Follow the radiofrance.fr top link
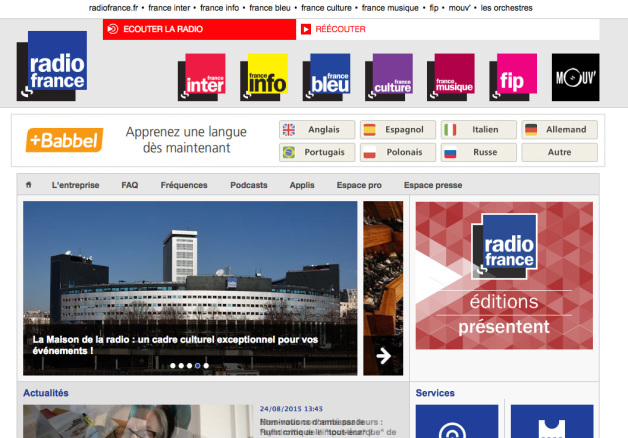The height and width of the screenshot is (438, 628). tap(113, 8)
